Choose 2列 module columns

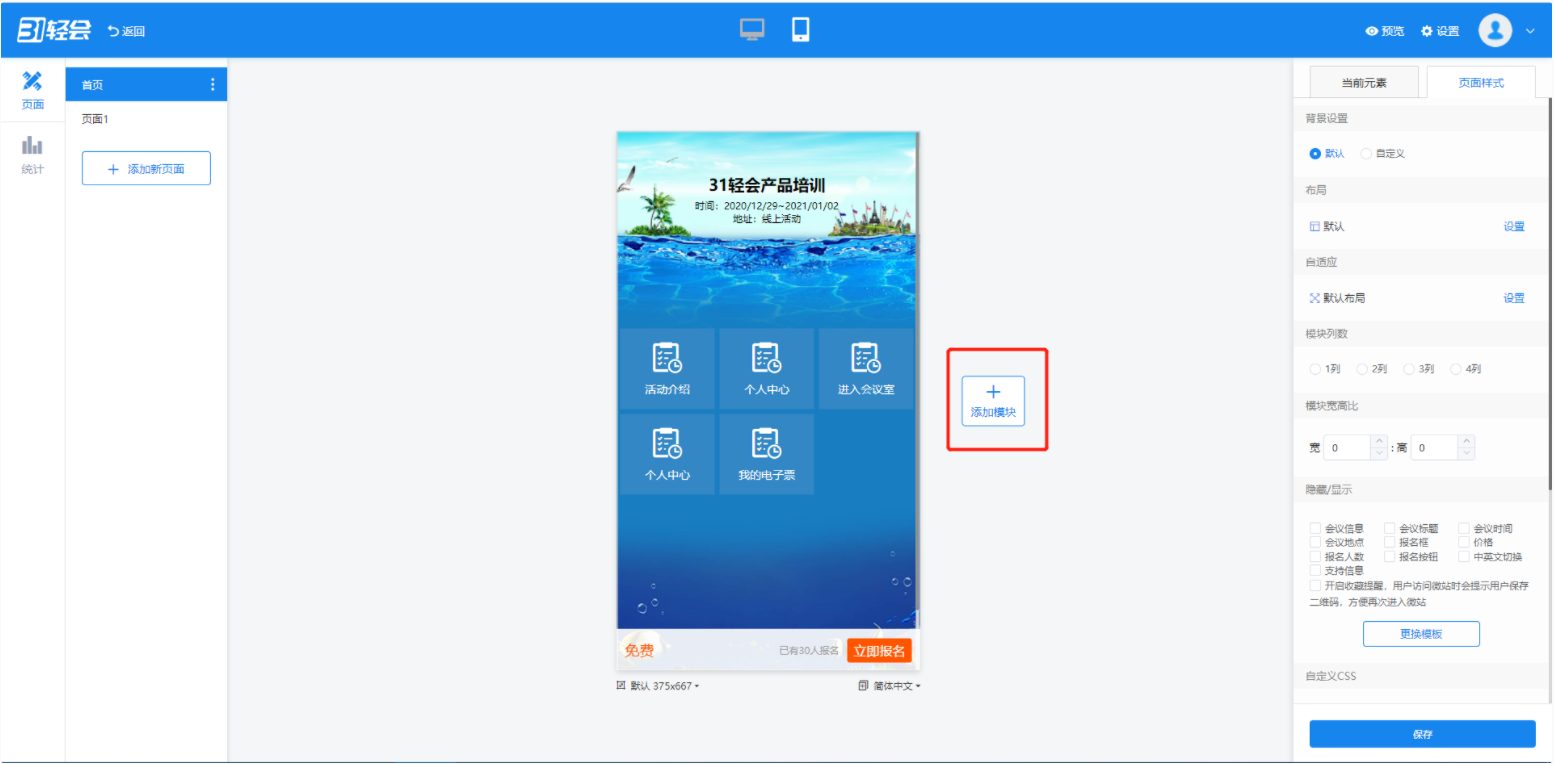tap(1362, 369)
